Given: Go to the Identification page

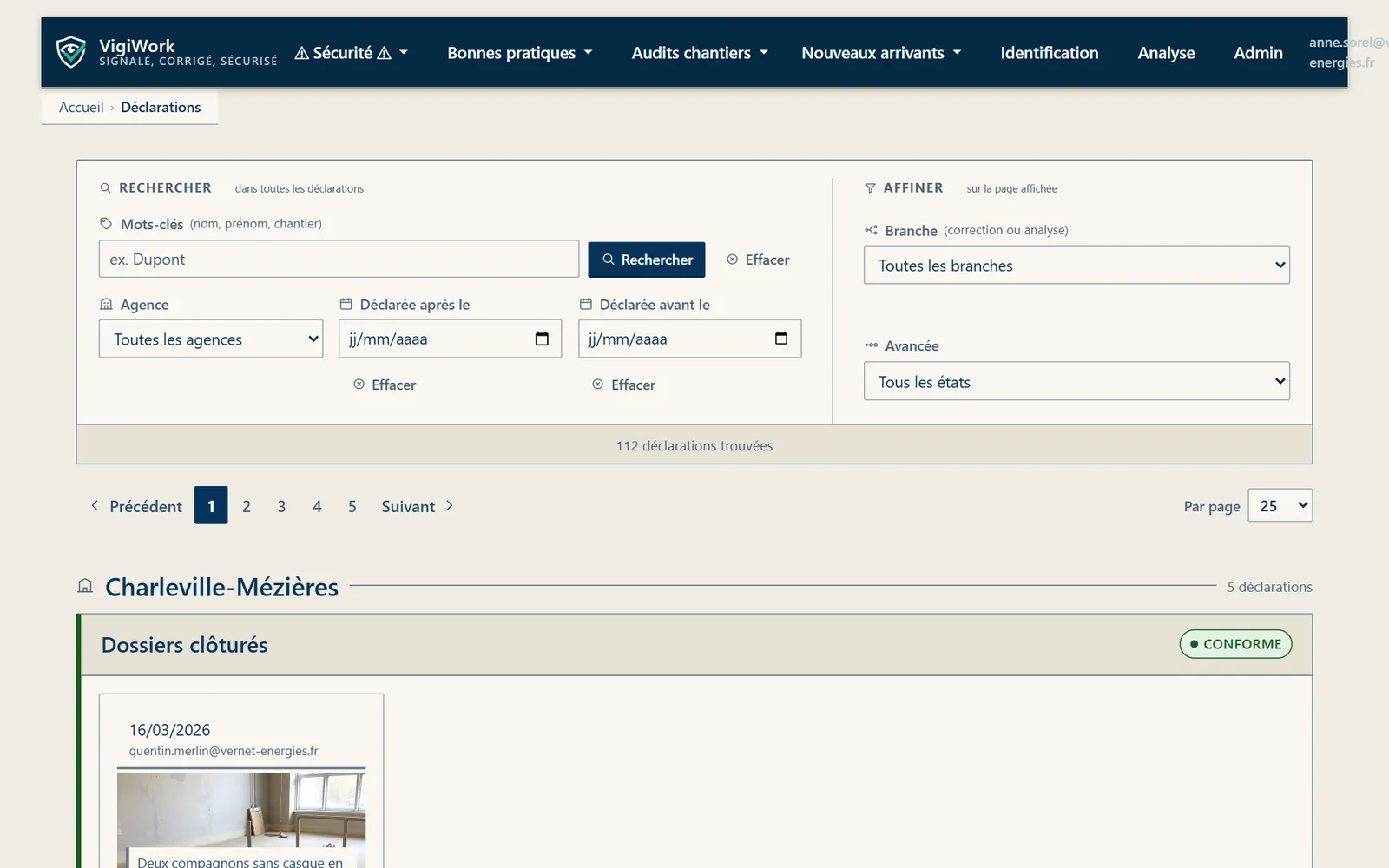Looking at the screenshot, I should (x=1049, y=53).
